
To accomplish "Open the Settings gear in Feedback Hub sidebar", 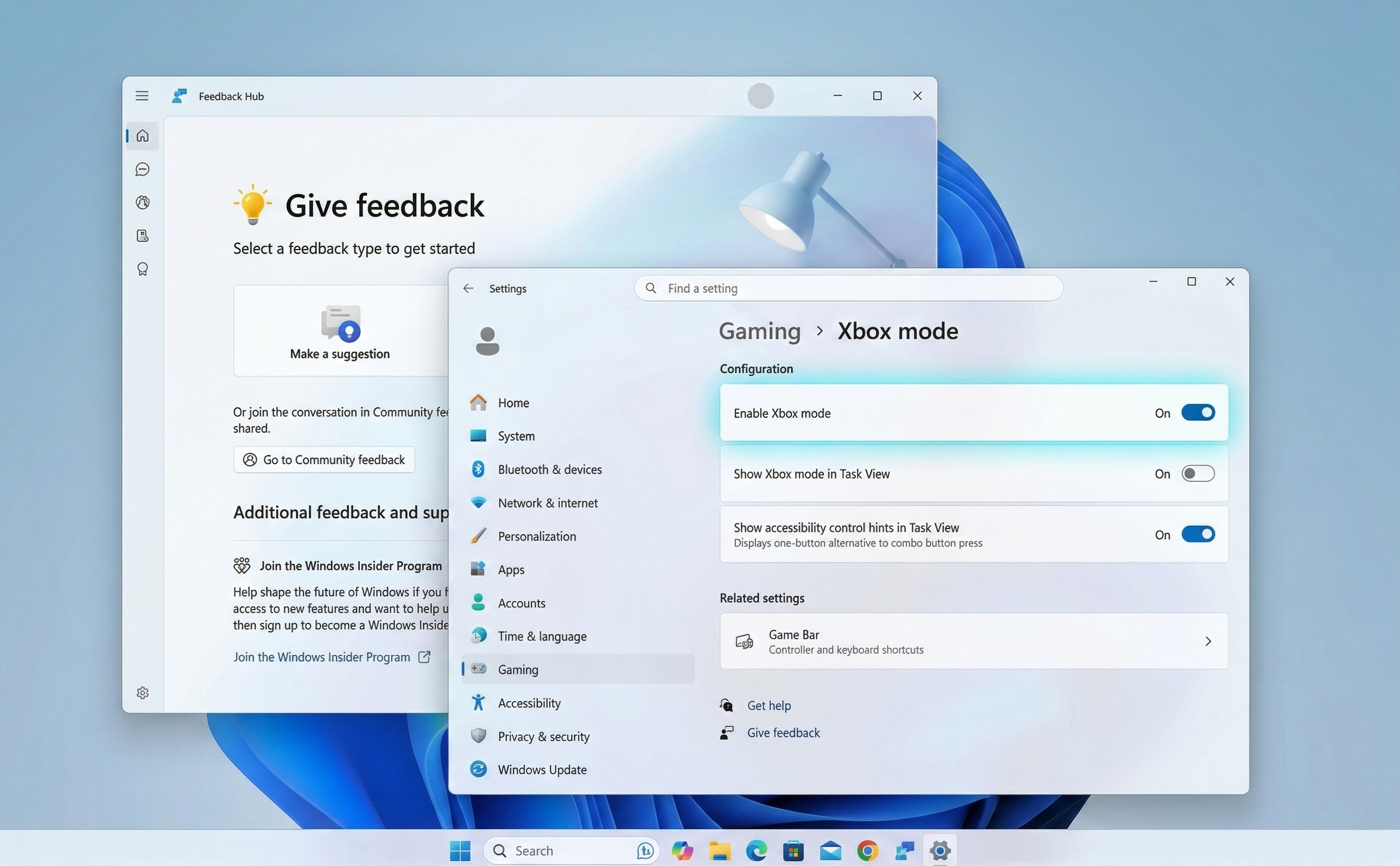I will 142,693.
